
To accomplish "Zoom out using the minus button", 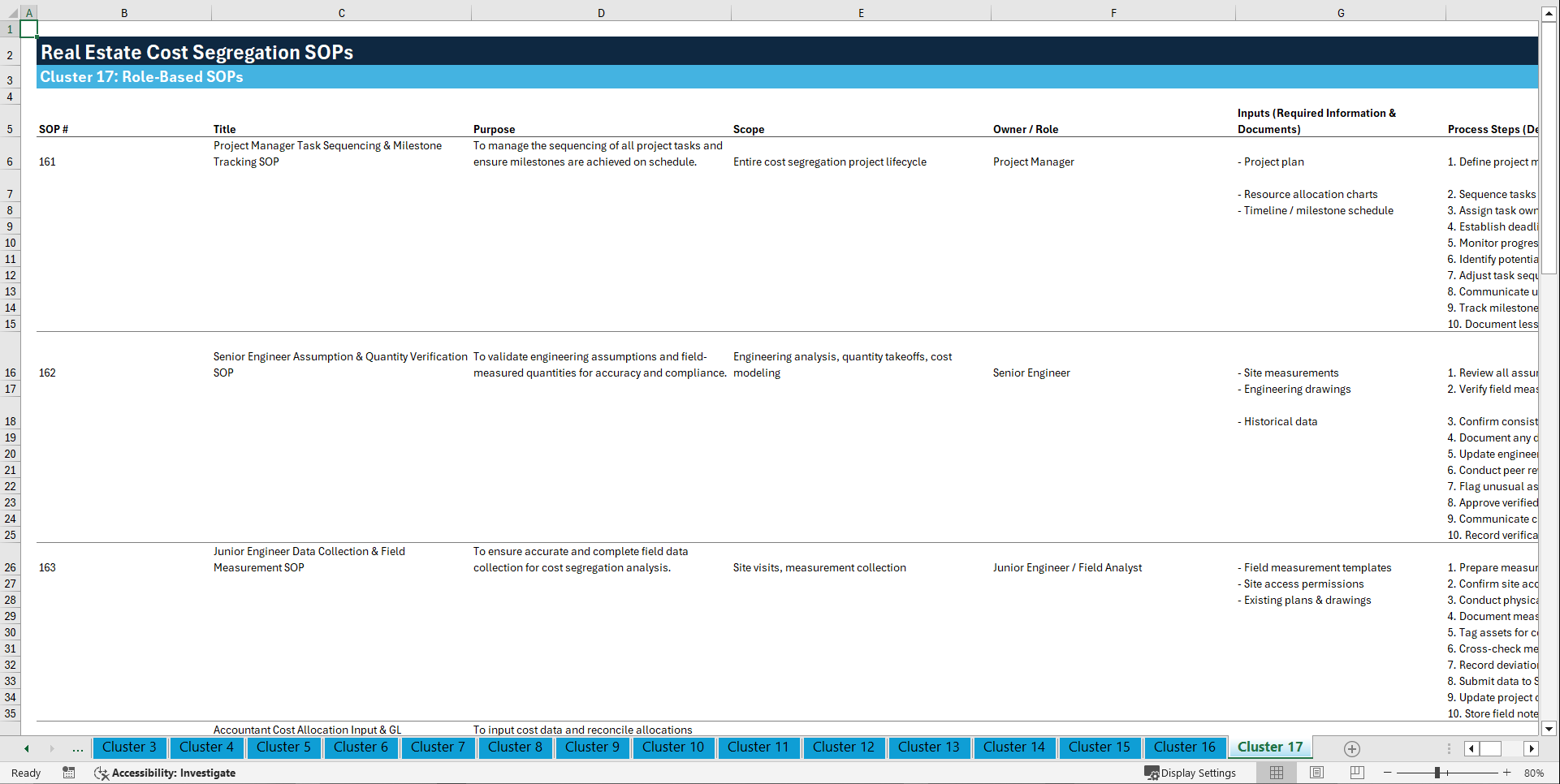I will 1388,773.
